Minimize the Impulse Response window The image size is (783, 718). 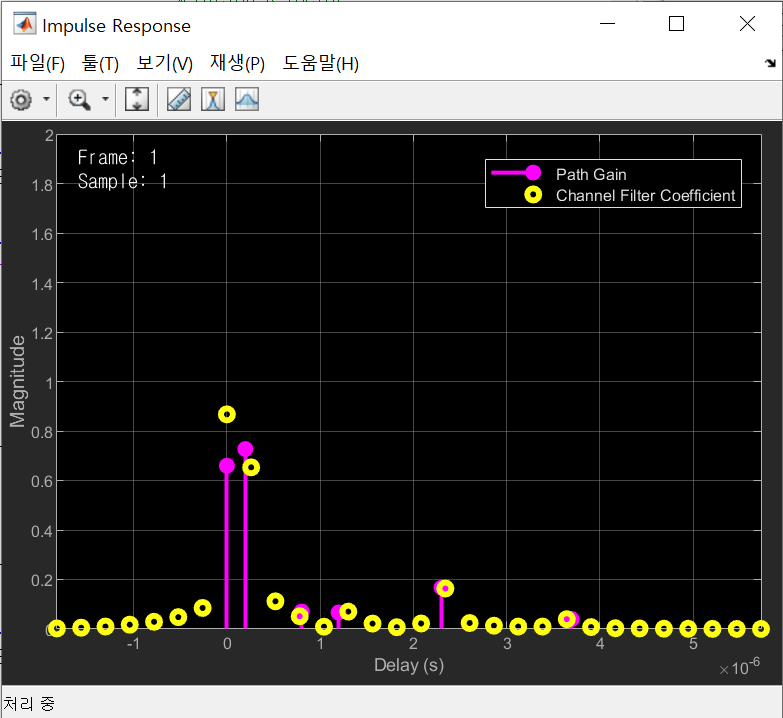pos(607,23)
